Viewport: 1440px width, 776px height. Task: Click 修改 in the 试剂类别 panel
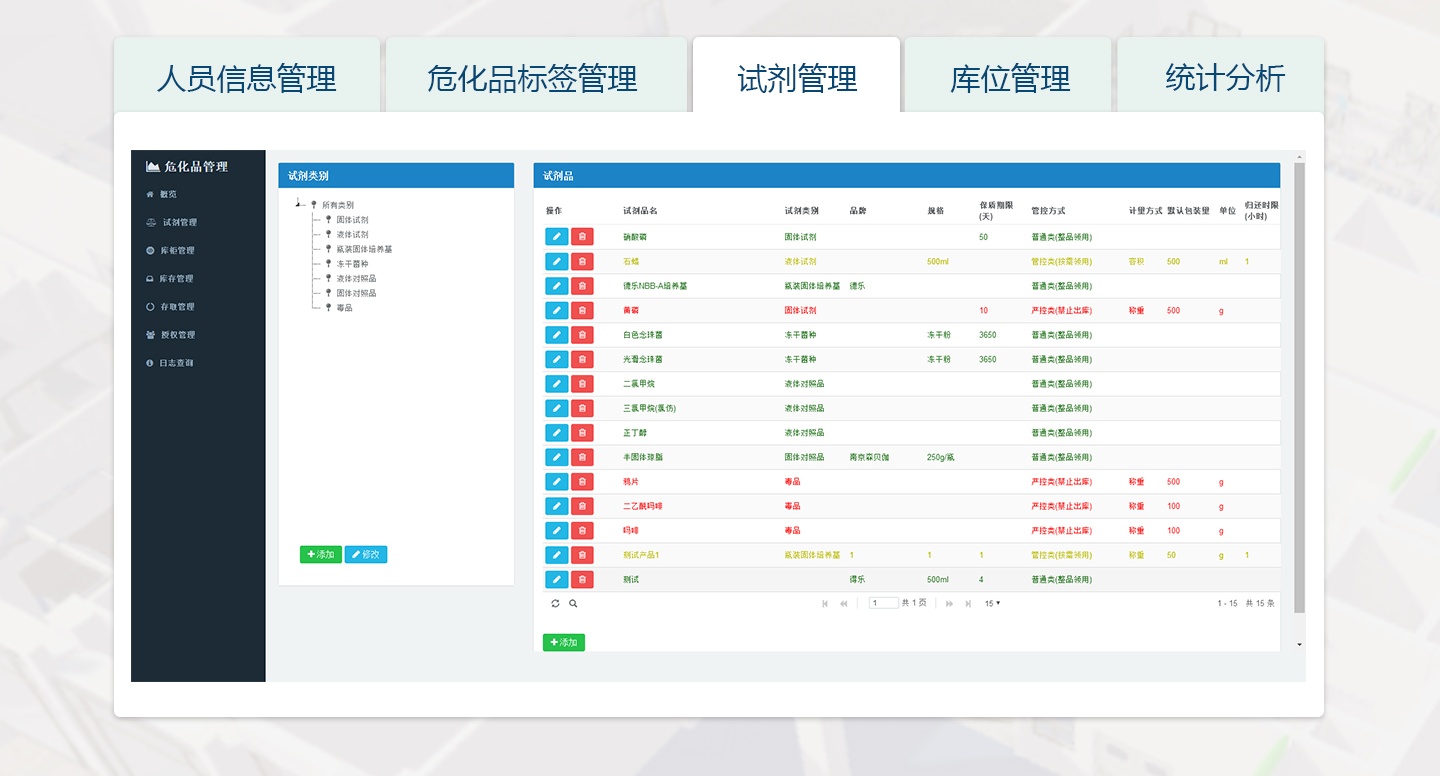tap(366, 555)
